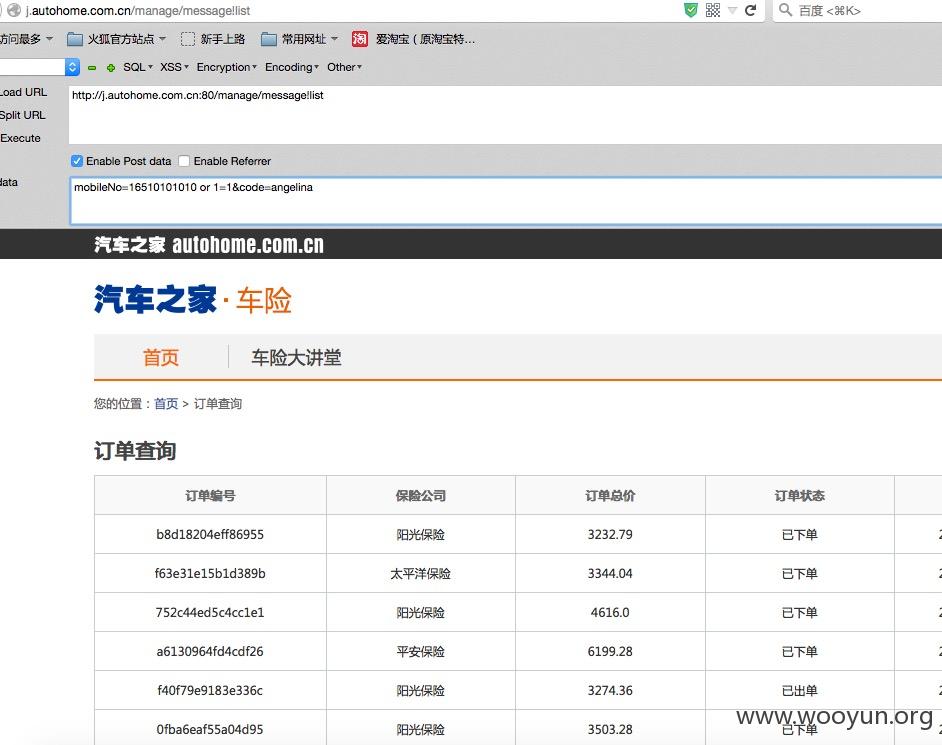The width and height of the screenshot is (942, 745).
Task: Open the SQL menu in HackBar
Action: [138, 67]
